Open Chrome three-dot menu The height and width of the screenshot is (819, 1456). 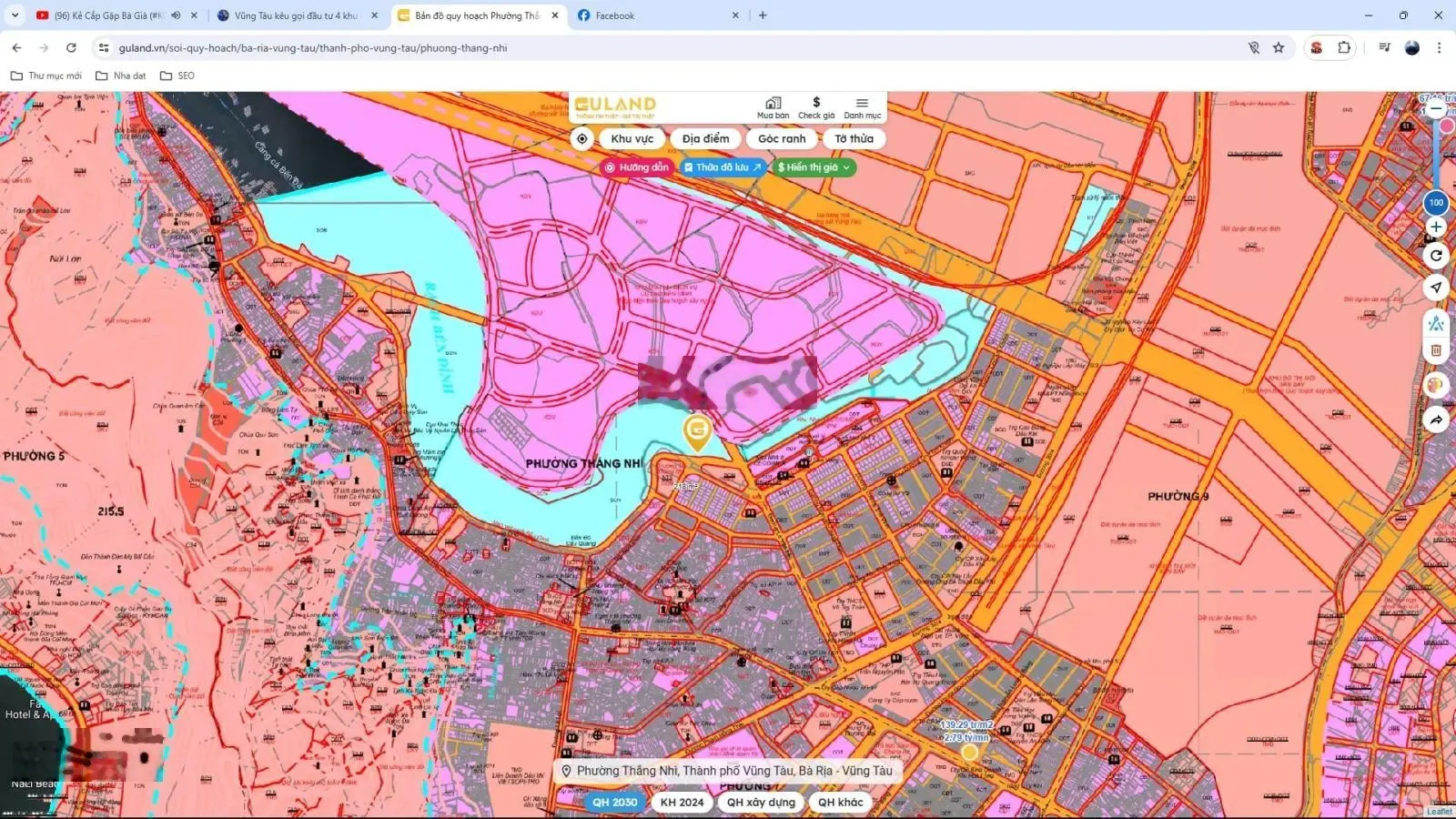[1439, 47]
